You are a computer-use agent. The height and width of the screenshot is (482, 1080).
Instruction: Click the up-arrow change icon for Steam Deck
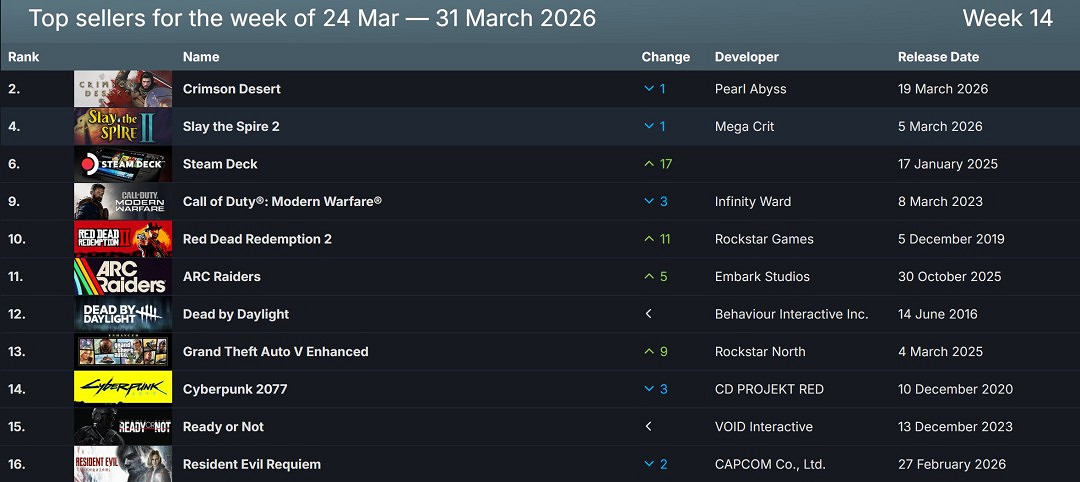(648, 164)
